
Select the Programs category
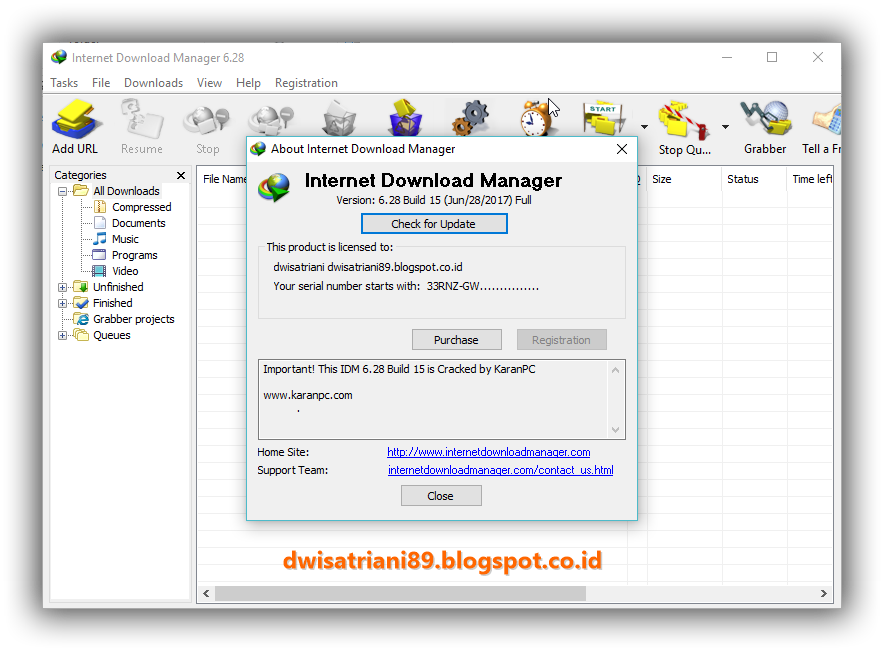pyautogui.click(x=134, y=255)
